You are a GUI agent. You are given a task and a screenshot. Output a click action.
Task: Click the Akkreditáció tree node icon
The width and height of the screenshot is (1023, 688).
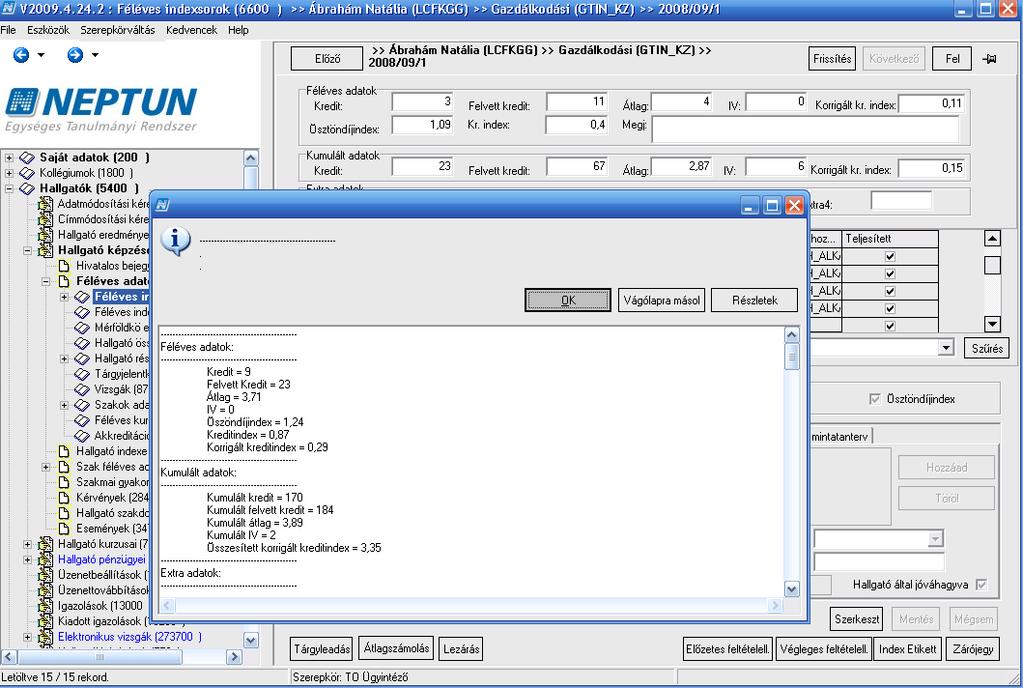pyautogui.click(x=82, y=436)
